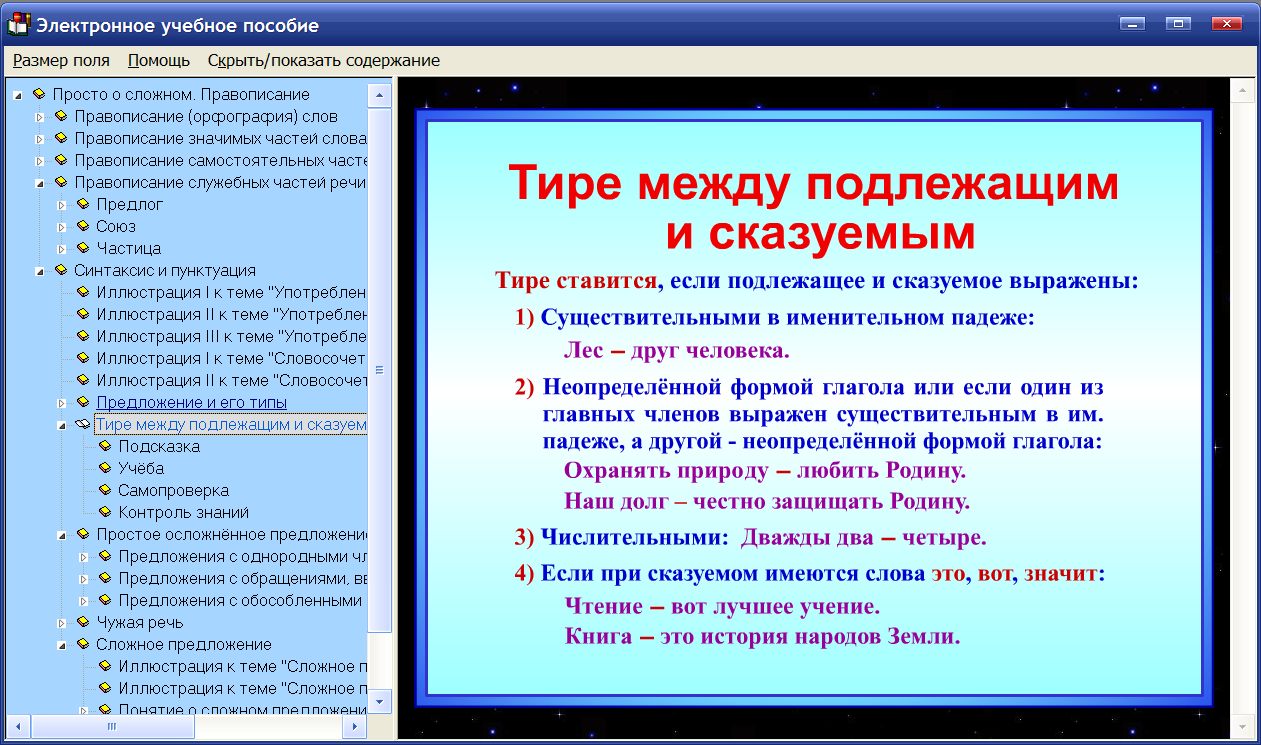1261x745 pixels.
Task: Click book icon beside Правописание служебных частей речи
Action: [61, 182]
